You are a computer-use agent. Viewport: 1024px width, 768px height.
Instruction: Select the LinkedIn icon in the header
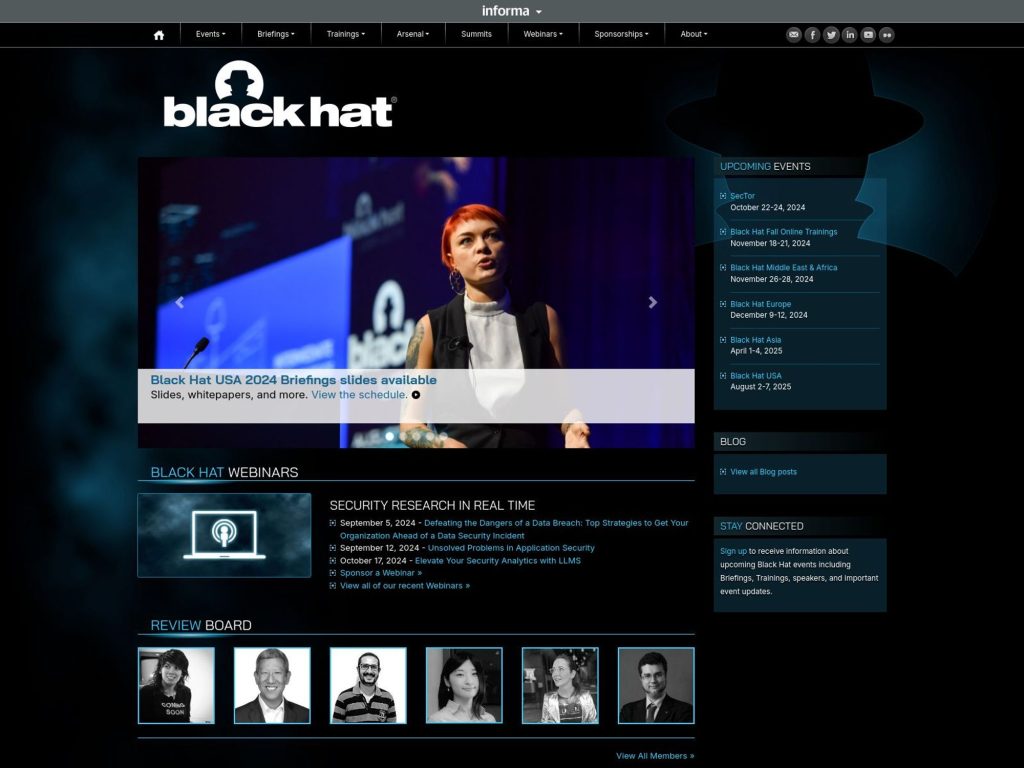[849, 34]
